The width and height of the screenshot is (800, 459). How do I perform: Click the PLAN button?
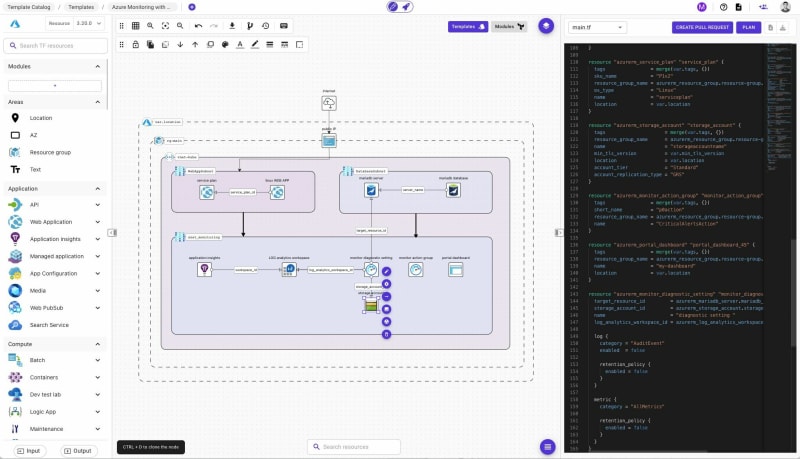748,27
